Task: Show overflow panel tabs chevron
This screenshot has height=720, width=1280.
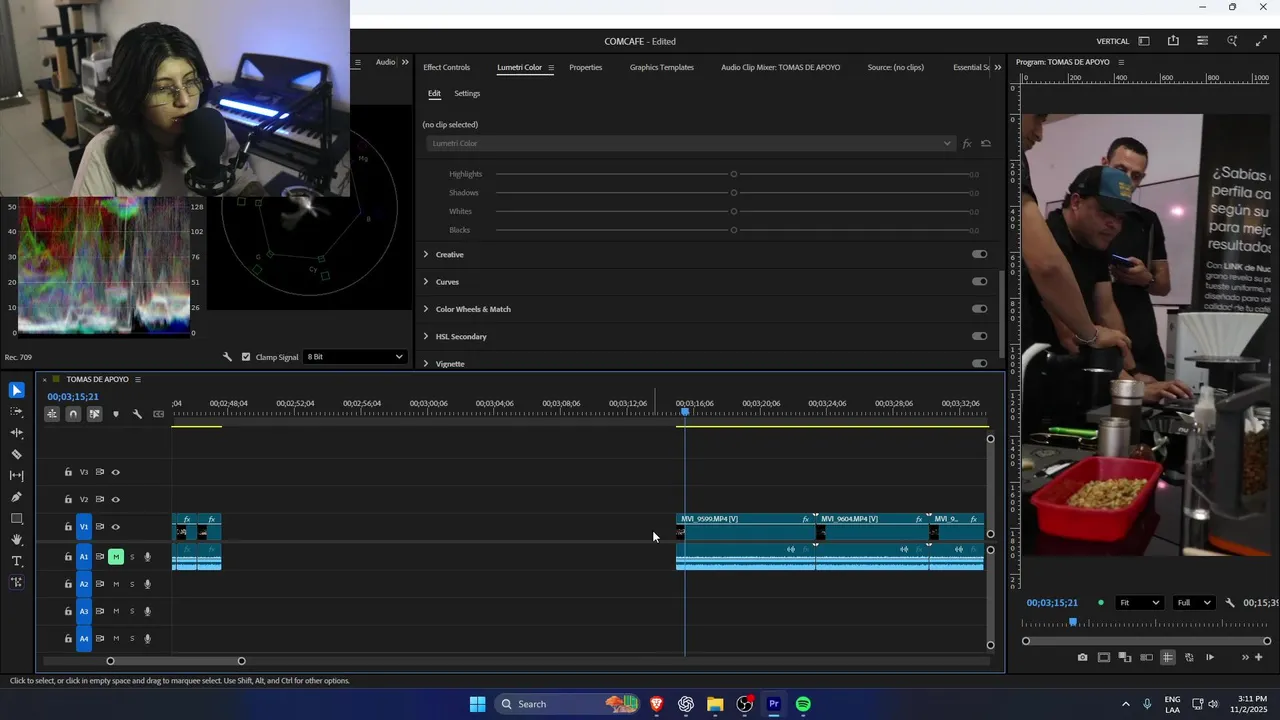Action: click(997, 67)
